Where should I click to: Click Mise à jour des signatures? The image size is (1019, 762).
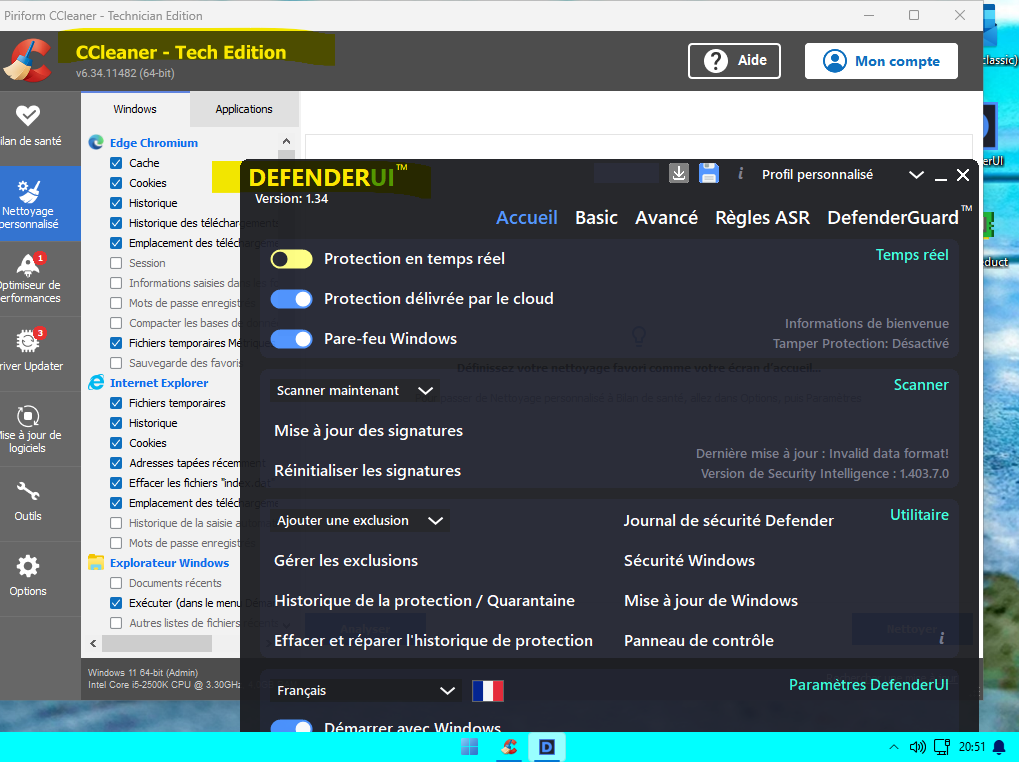(368, 431)
